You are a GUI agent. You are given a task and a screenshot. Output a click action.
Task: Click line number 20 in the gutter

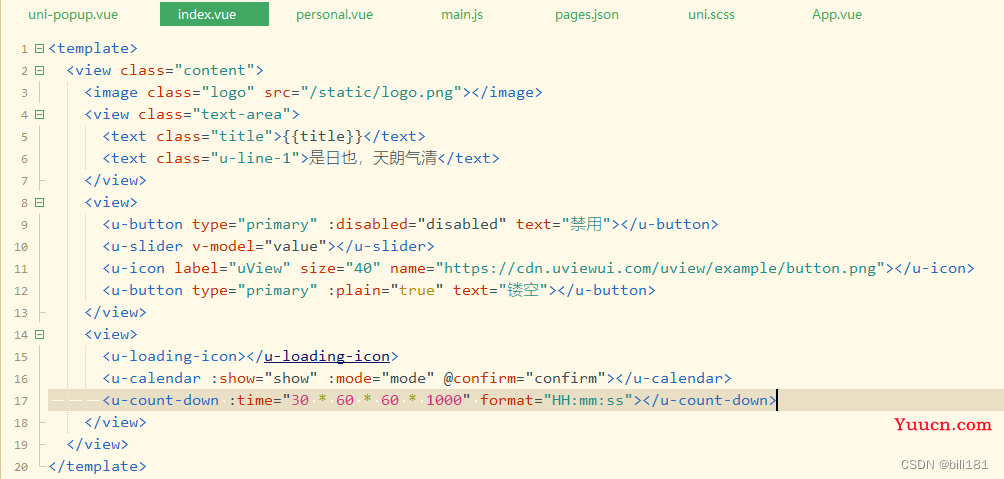pos(20,467)
